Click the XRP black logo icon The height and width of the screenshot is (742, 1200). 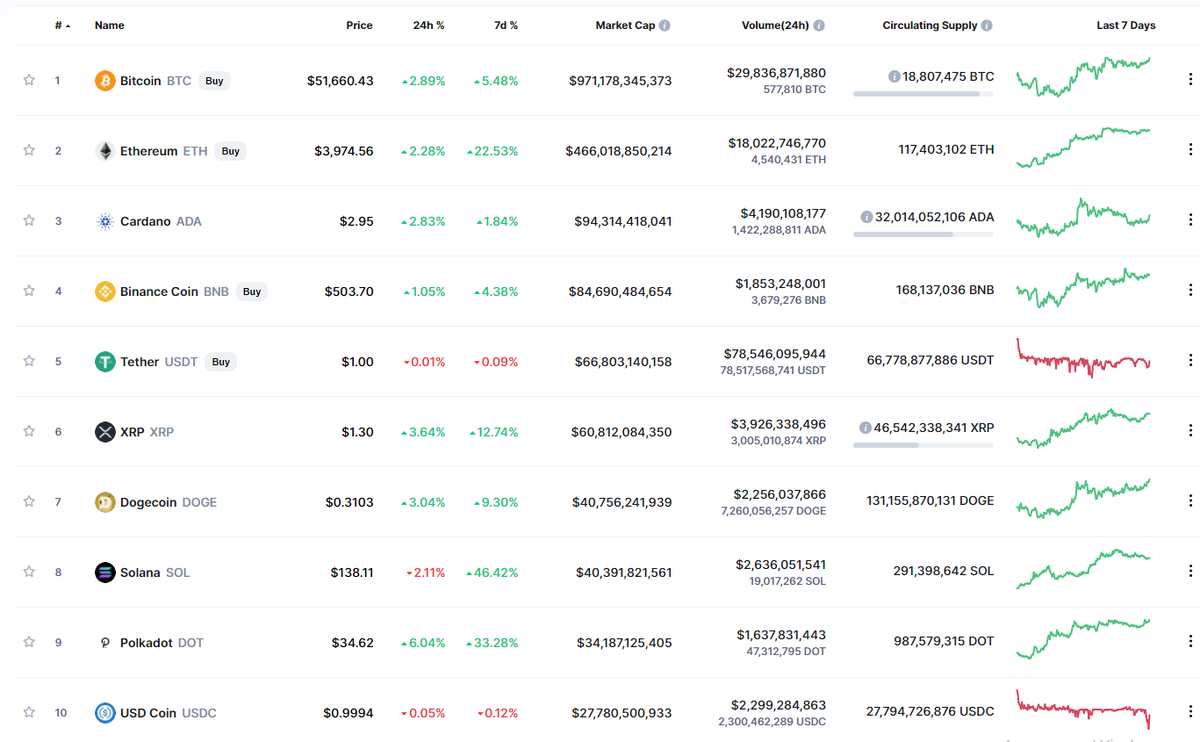105,432
